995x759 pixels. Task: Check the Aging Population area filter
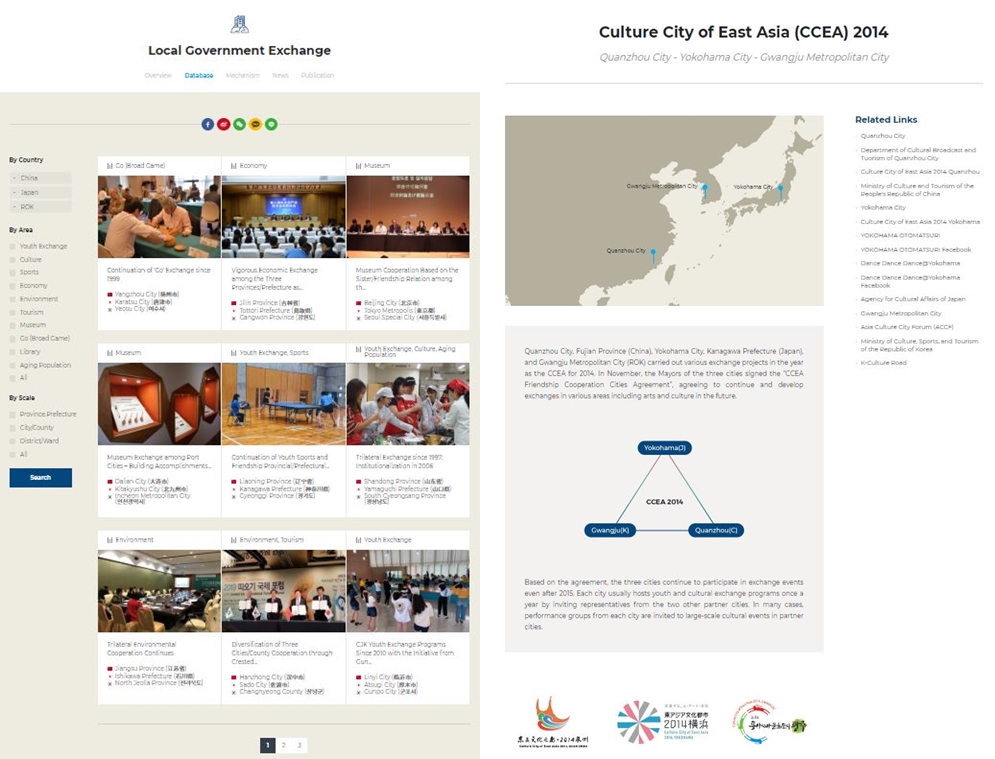[13, 366]
